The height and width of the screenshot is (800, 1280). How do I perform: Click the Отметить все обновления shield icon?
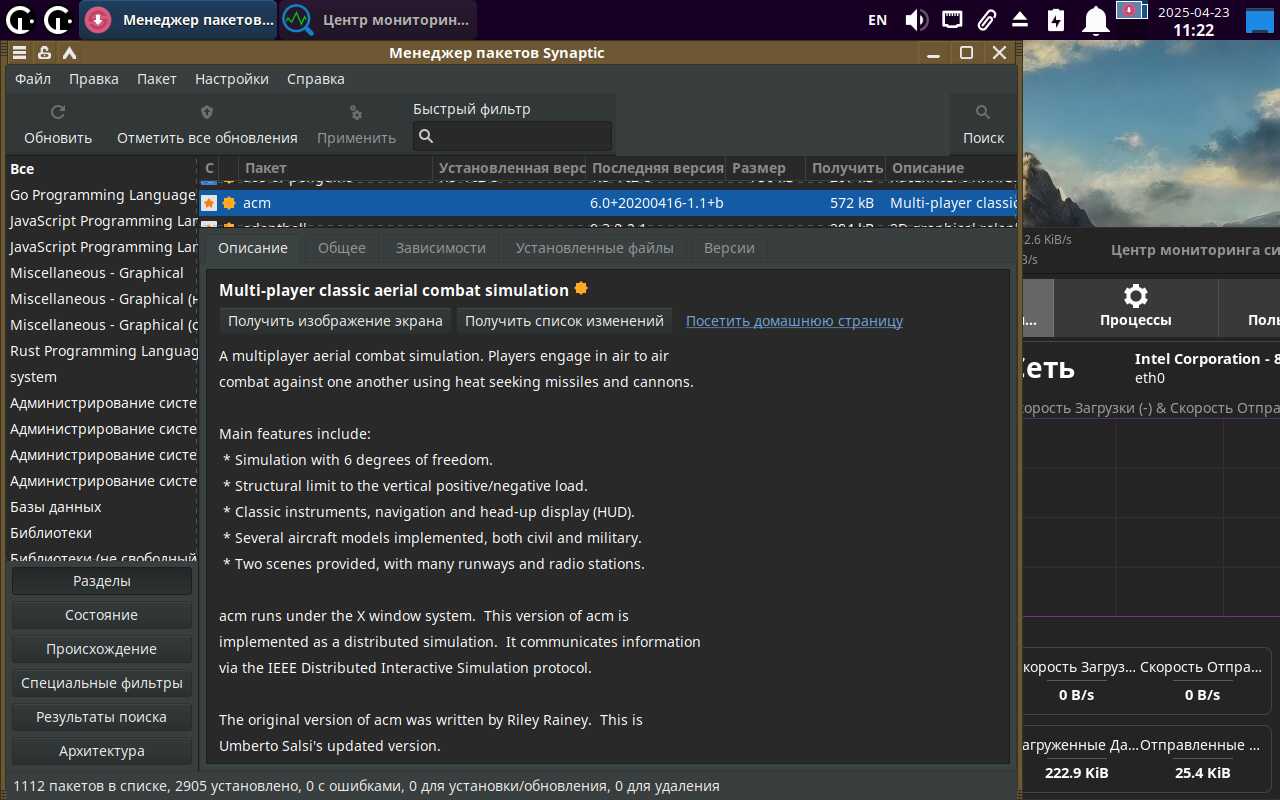click(x=207, y=113)
